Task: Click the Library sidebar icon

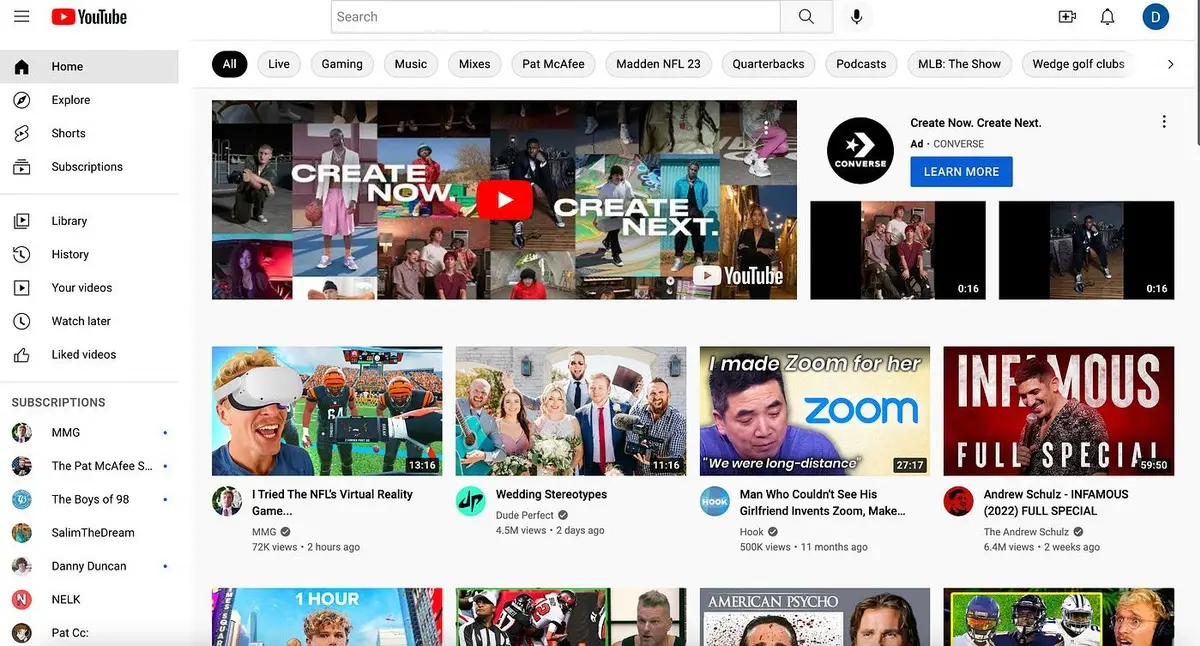Action: [21, 221]
